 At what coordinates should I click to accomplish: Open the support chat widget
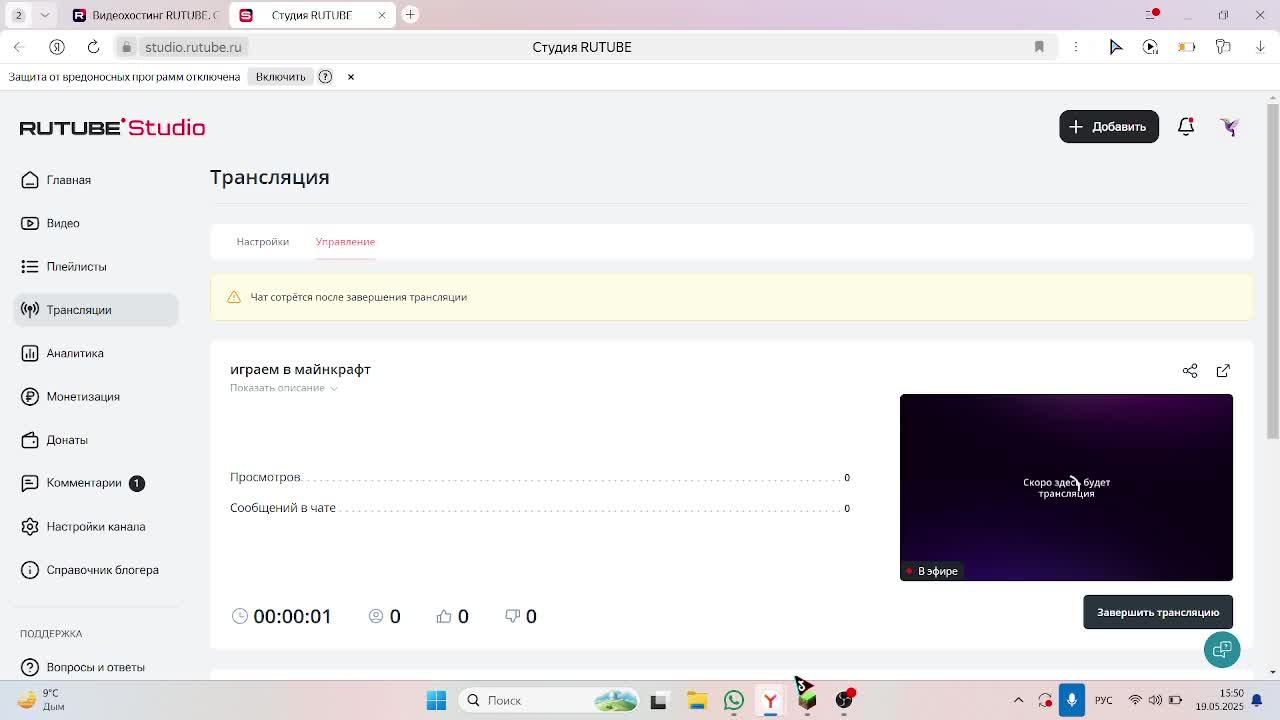1222,650
